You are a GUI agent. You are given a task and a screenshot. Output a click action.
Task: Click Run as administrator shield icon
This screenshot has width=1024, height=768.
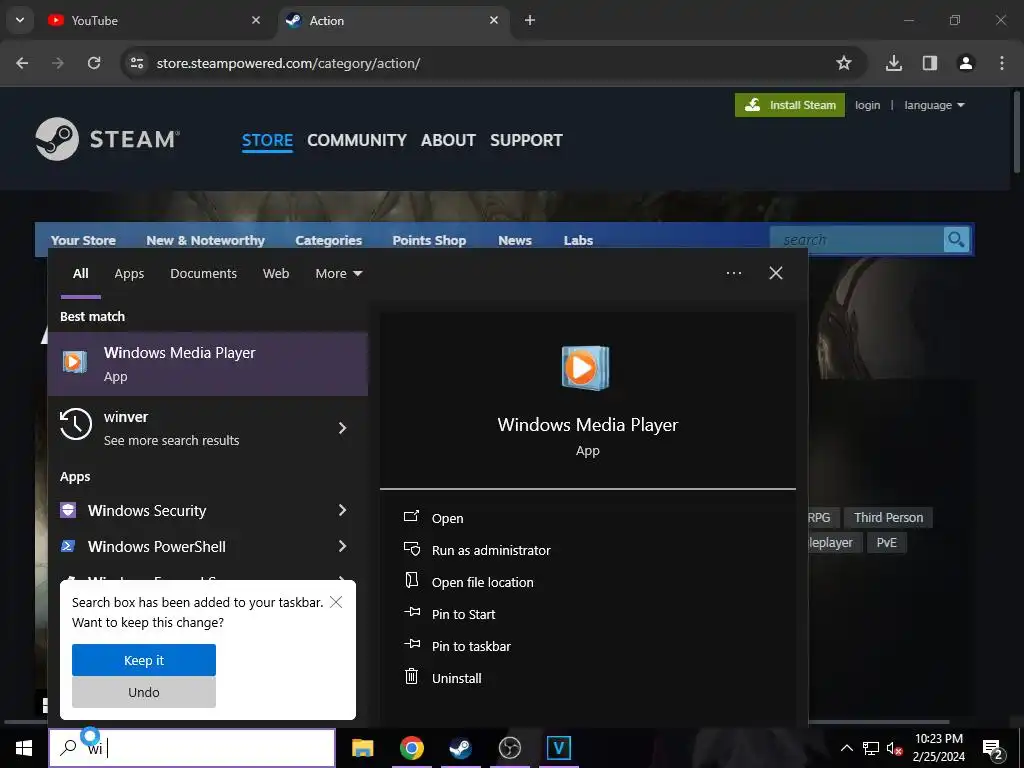(x=411, y=549)
